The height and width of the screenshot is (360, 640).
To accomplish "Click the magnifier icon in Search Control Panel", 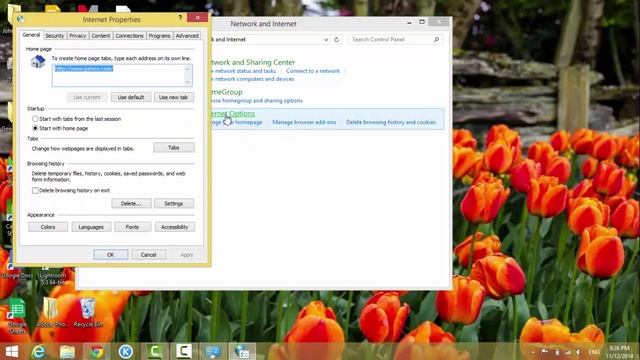I will [436, 40].
